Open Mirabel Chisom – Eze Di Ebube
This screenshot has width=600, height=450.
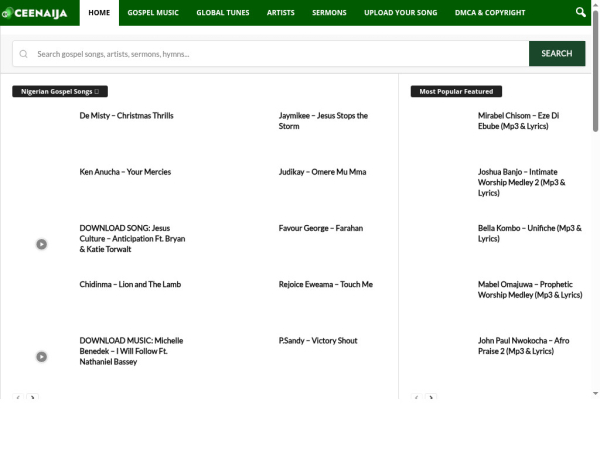pyautogui.click(x=518, y=121)
